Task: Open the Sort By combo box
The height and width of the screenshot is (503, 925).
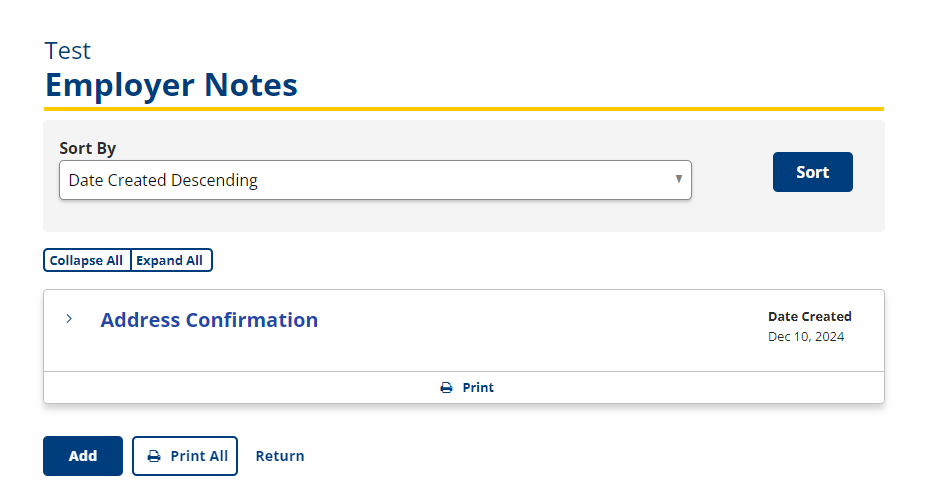Action: coord(375,180)
